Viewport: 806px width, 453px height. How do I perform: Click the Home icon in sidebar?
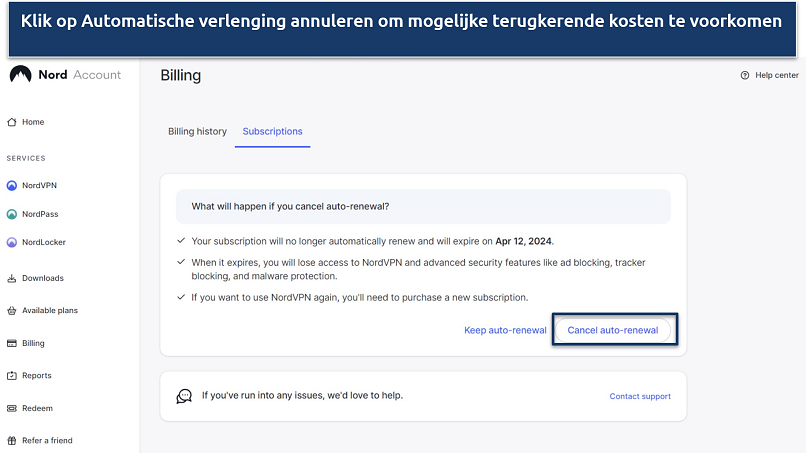pos(12,122)
